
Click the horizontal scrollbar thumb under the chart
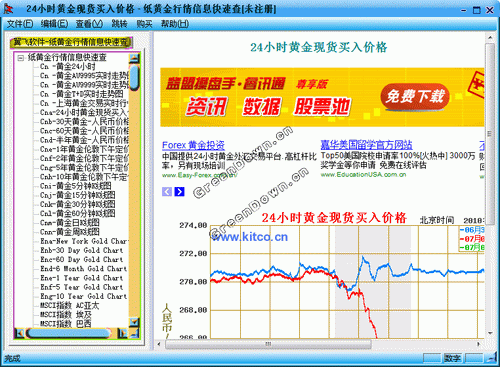[x=268, y=344]
